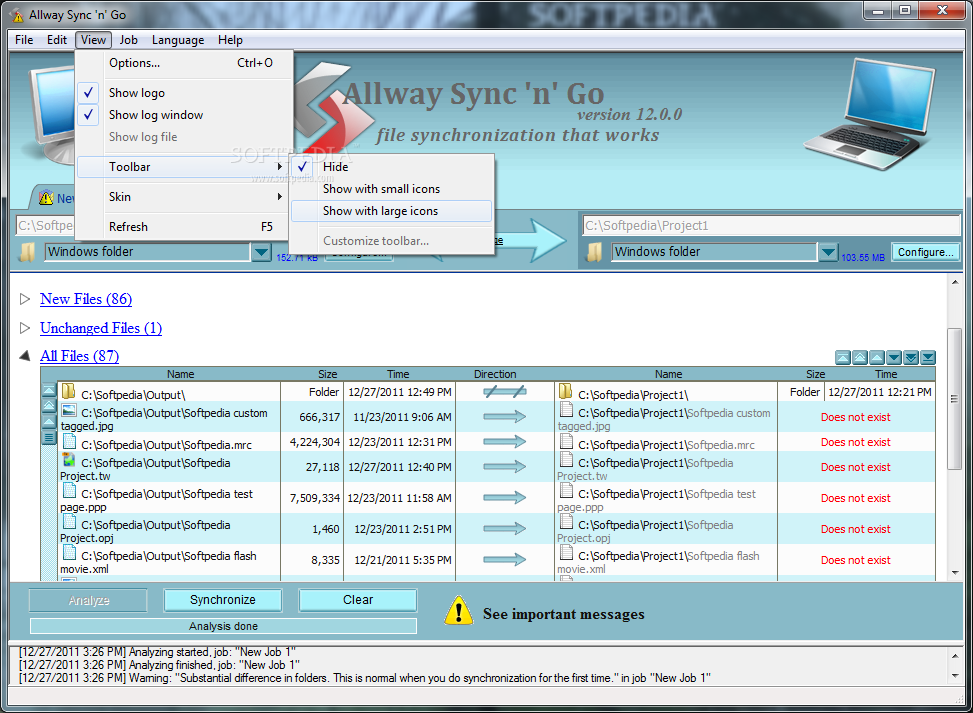The height and width of the screenshot is (713, 973).
Task: Click See important messages
Action: pyautogui.click(x=563, y=614)
